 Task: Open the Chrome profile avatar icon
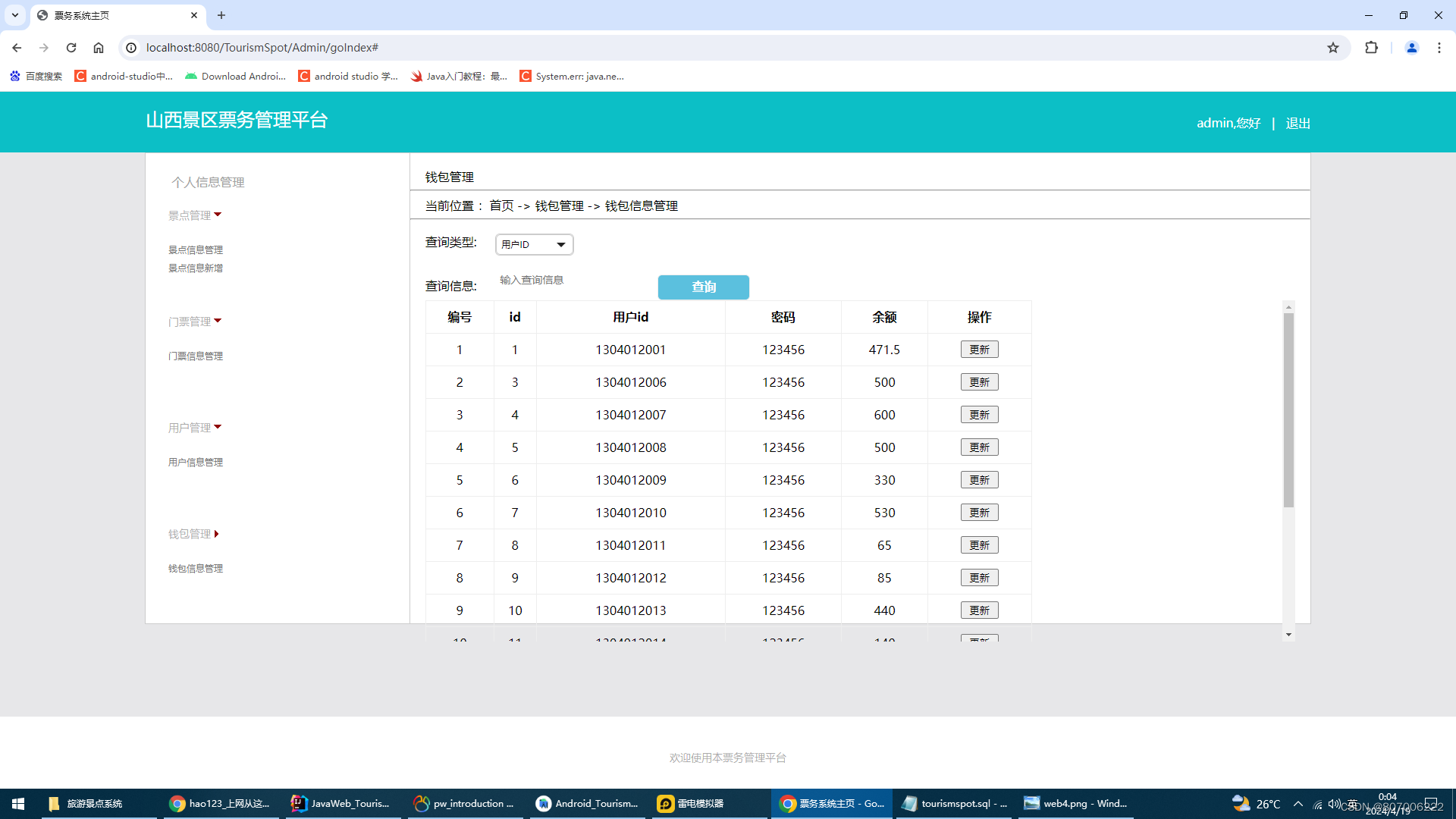point(1411,48)
